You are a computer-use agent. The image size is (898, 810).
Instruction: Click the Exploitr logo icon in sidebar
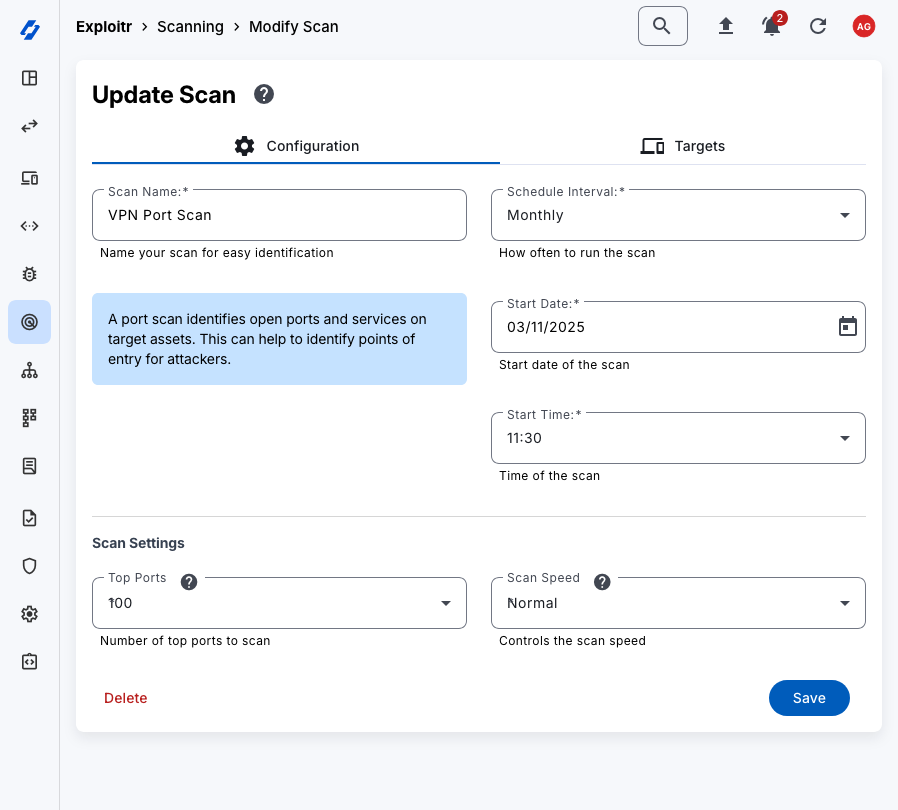30,30
